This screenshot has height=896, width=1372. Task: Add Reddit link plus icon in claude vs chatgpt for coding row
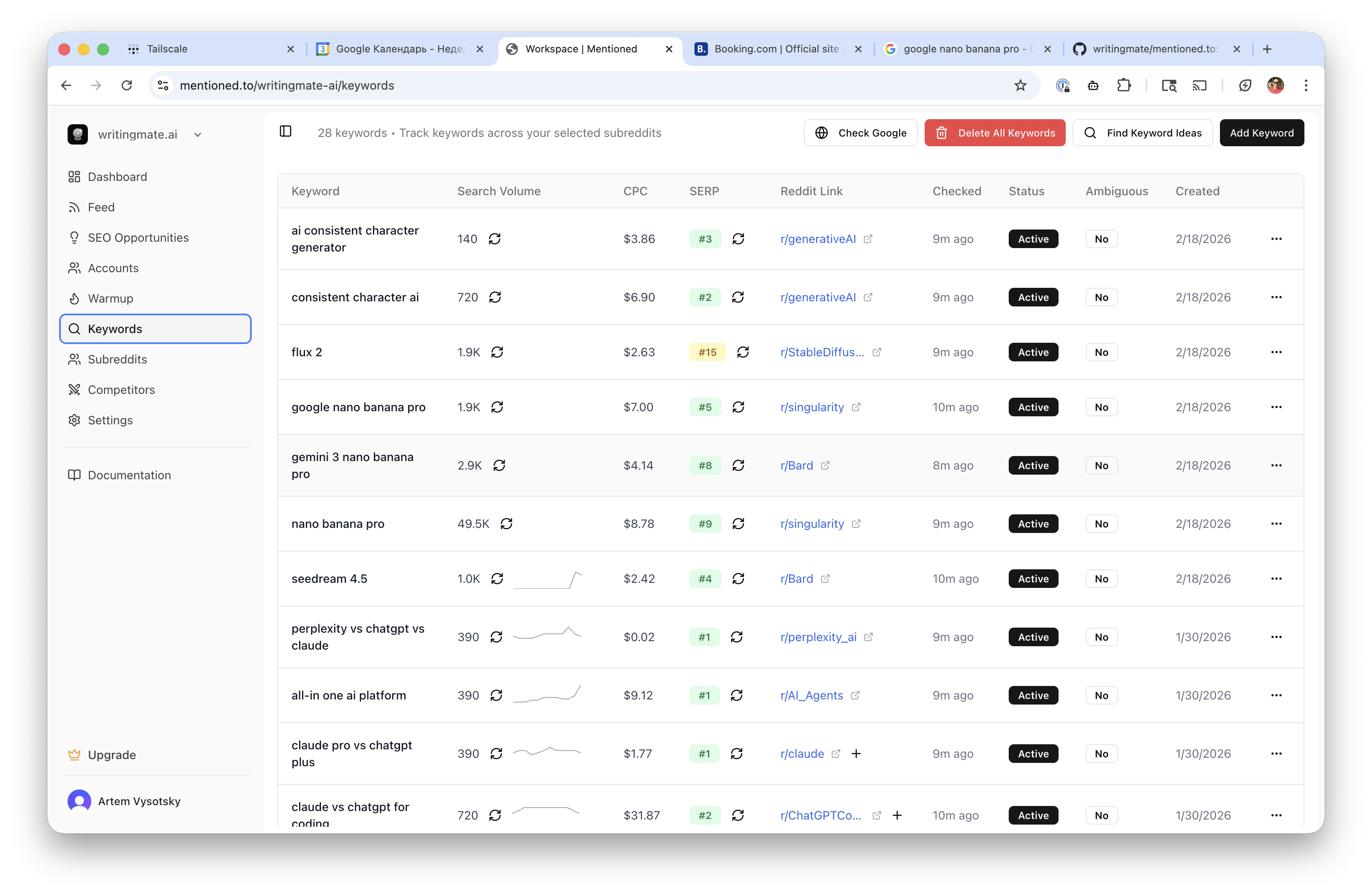point(897,815)
